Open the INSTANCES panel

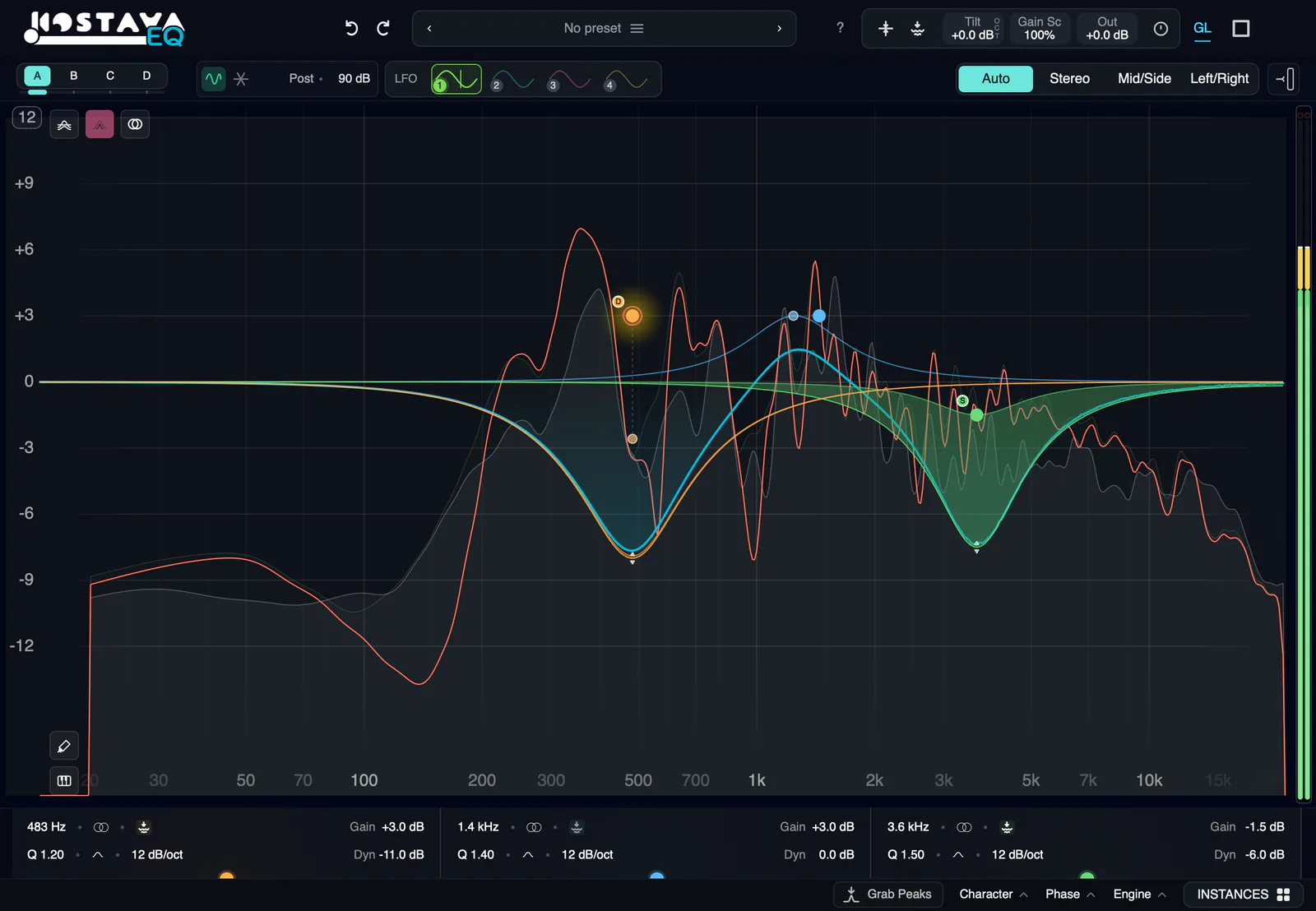click(x=1243, y=895)
